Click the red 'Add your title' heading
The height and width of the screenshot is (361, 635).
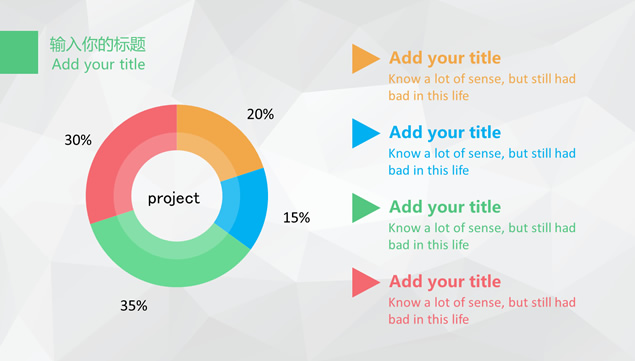[x=445, y=282]
